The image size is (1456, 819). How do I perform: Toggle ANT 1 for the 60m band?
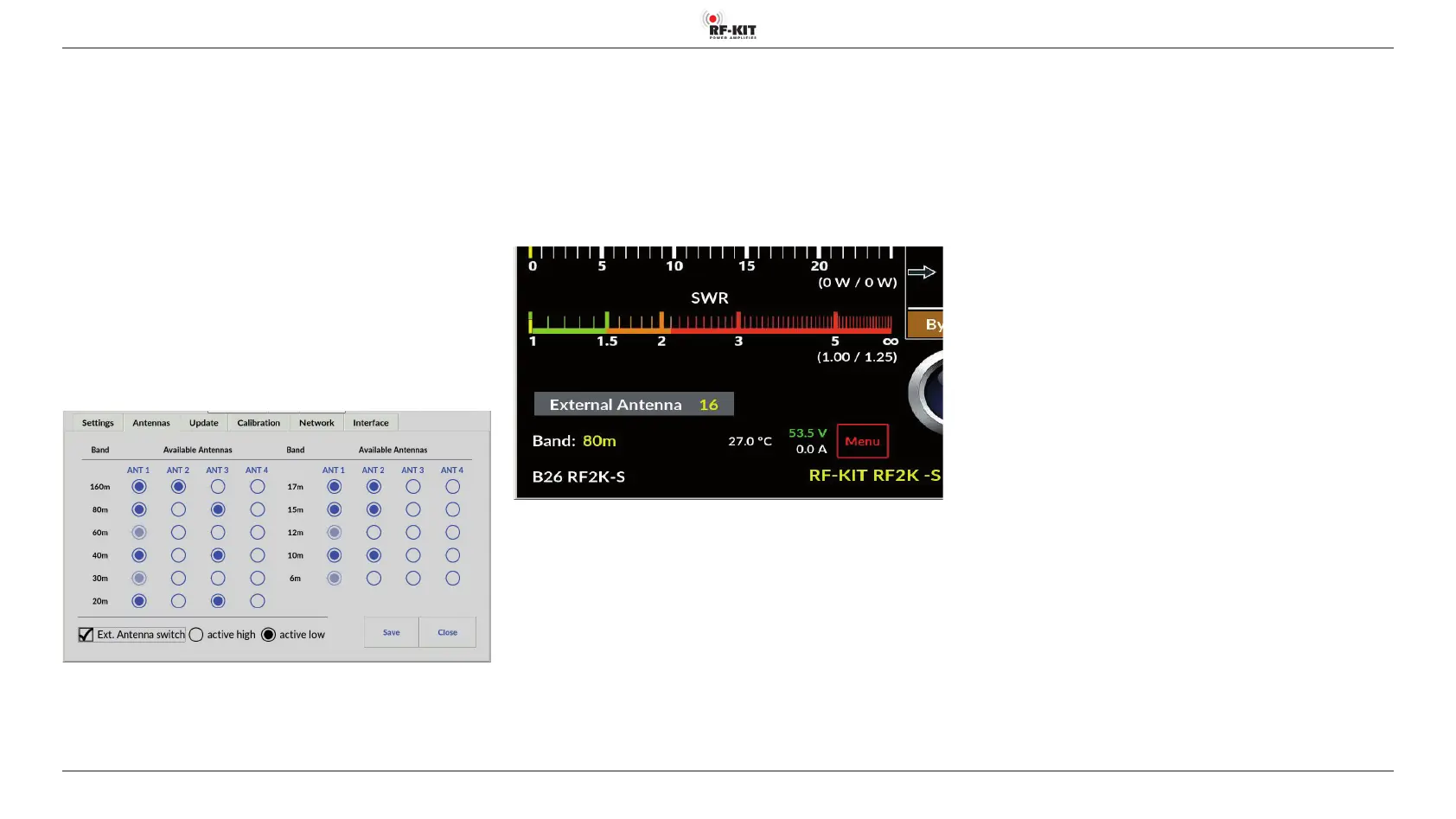click(x=139, y=533)
